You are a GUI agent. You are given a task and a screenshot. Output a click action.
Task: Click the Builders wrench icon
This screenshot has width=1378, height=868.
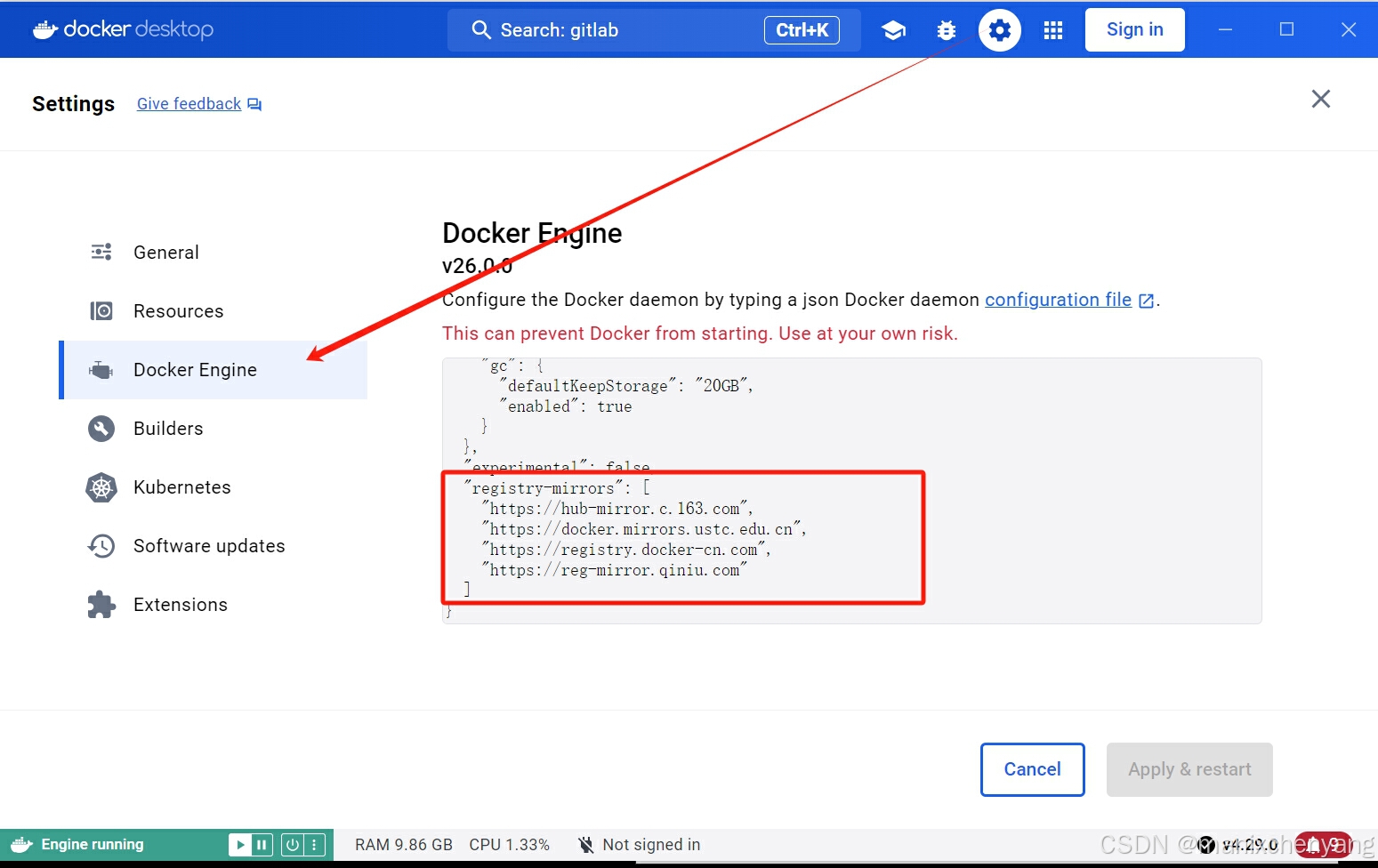point(101,429)
